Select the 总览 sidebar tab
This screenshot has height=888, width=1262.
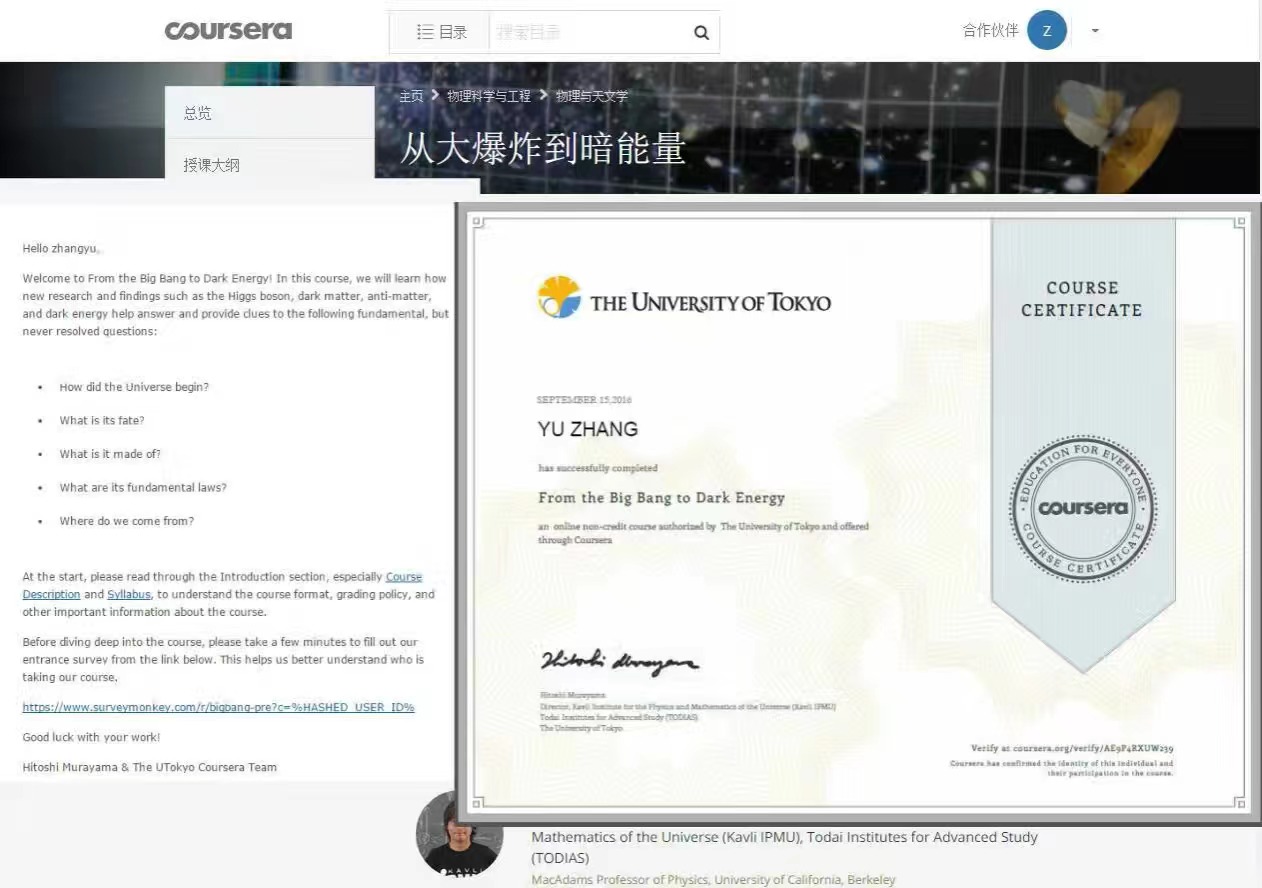pos(269,113)
